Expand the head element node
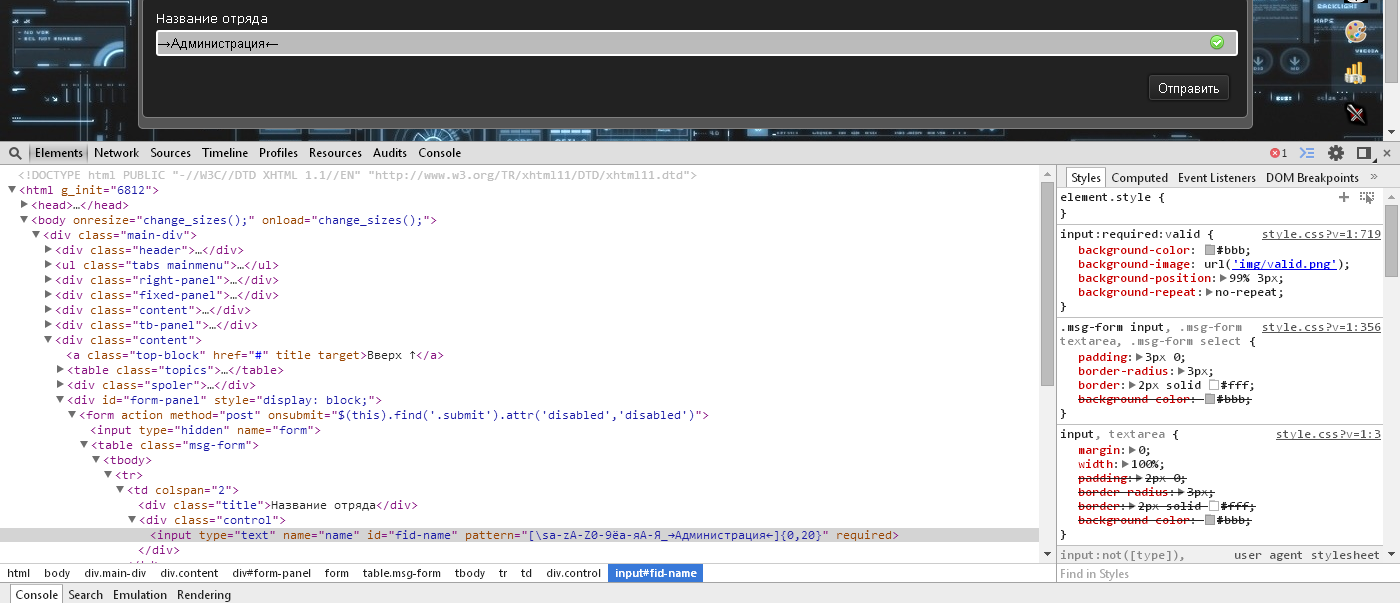This screenshot has height=603, width=1400. click(x=25, y=205)
